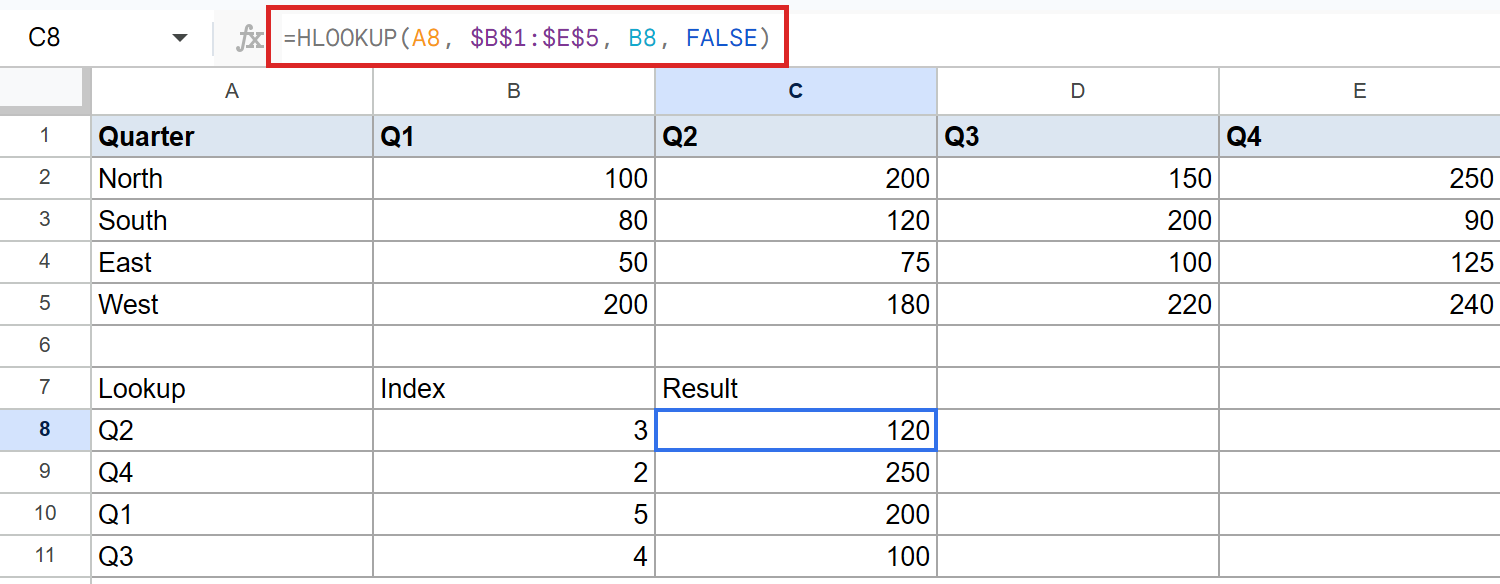
Task: Select column E header
Action: [1360, 91]
